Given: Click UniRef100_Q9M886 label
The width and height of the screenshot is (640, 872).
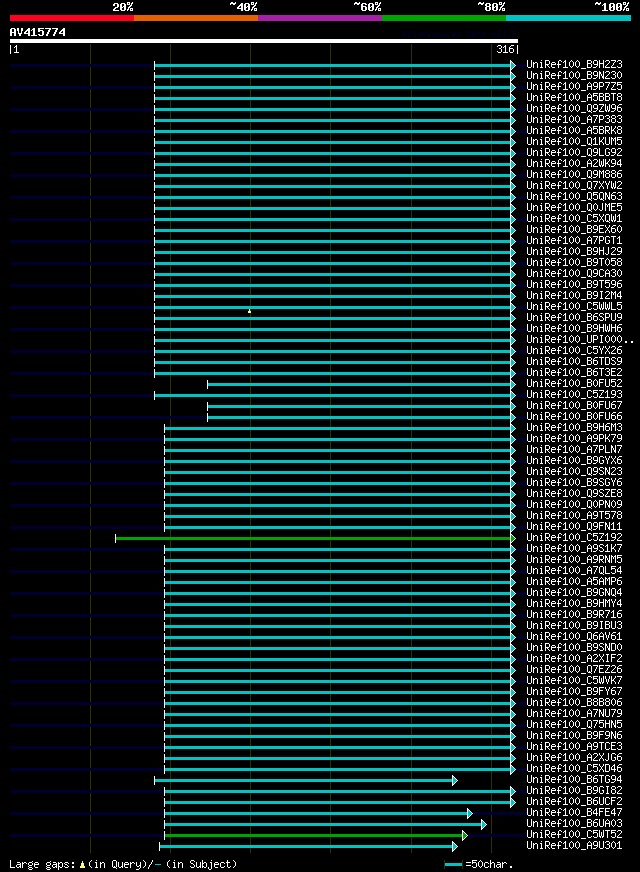Looking at the screenshot, I should click(574, 175).
